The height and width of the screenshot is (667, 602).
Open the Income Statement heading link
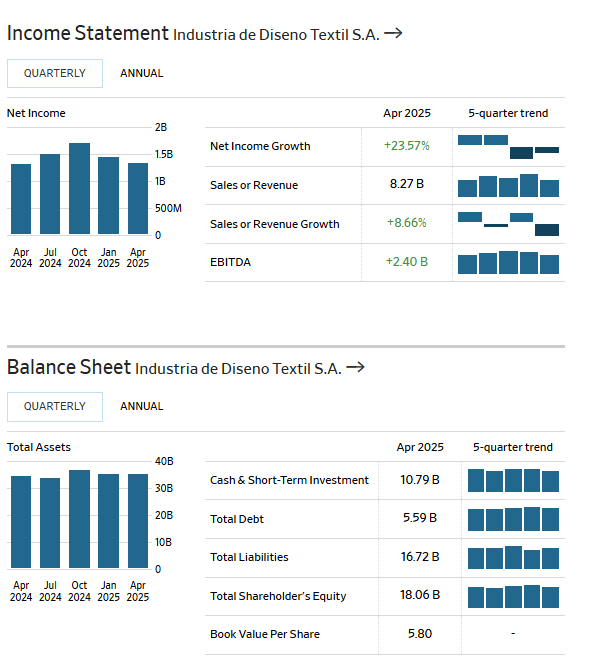(x=88, y=33)
